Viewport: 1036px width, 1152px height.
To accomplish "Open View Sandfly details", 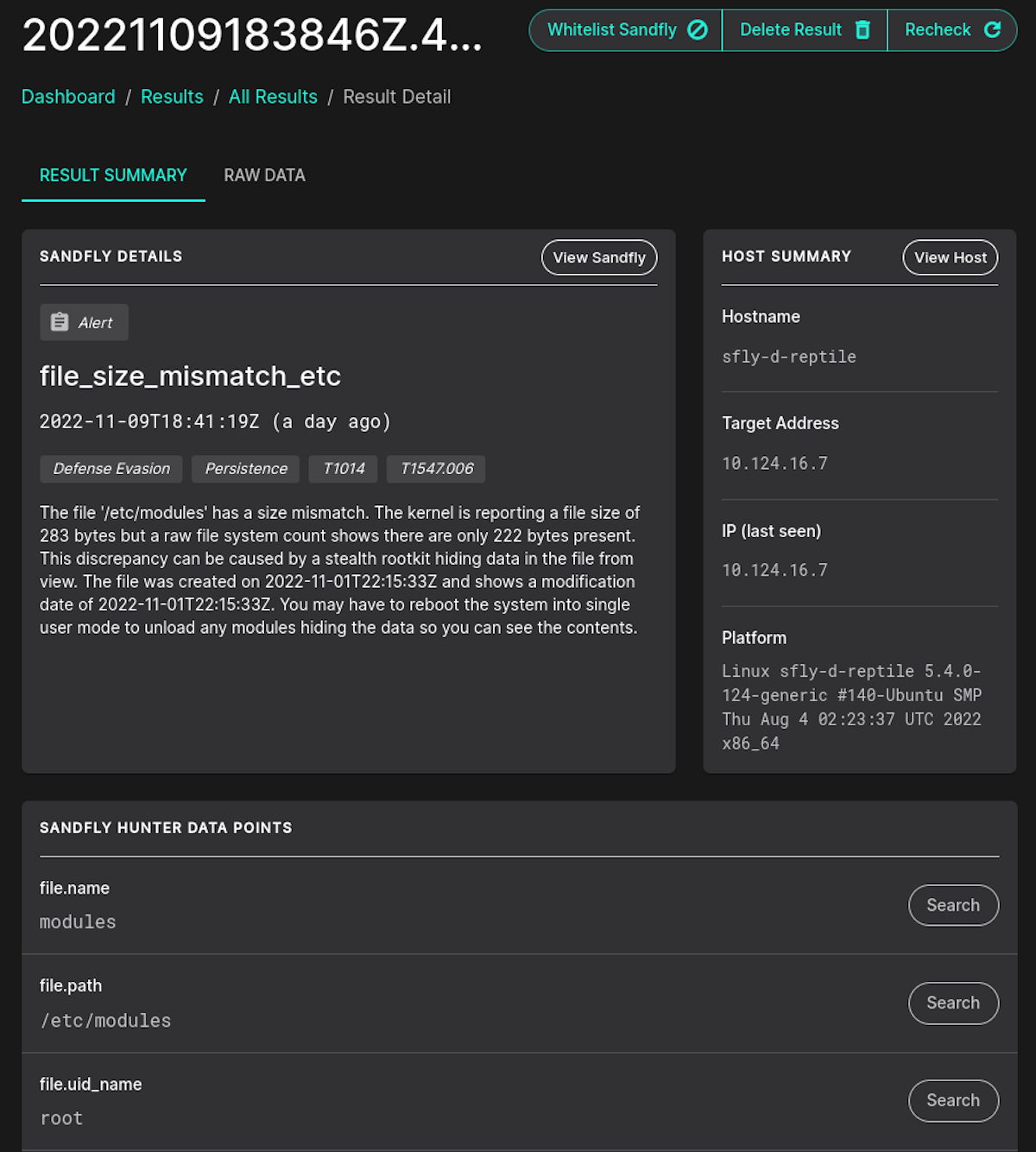I will (598, 257).
